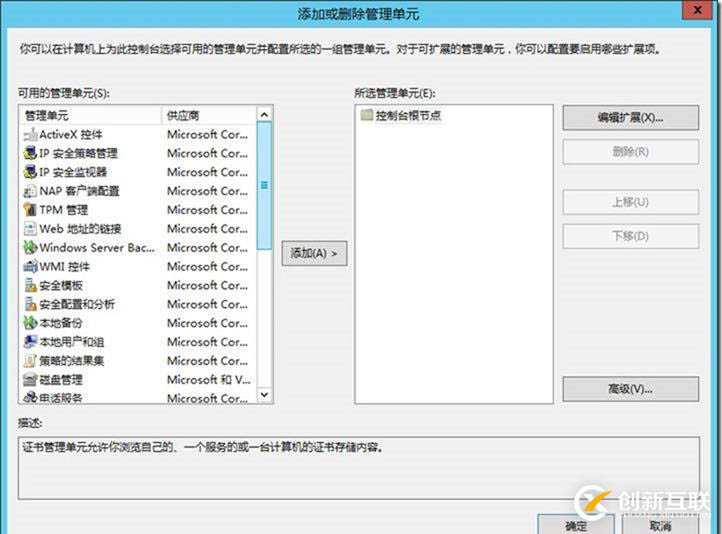The width and height of the screenshot is (722, 534).
Task: Select the 磁盘管理 disk icon
Action: (x=30, y=380)
